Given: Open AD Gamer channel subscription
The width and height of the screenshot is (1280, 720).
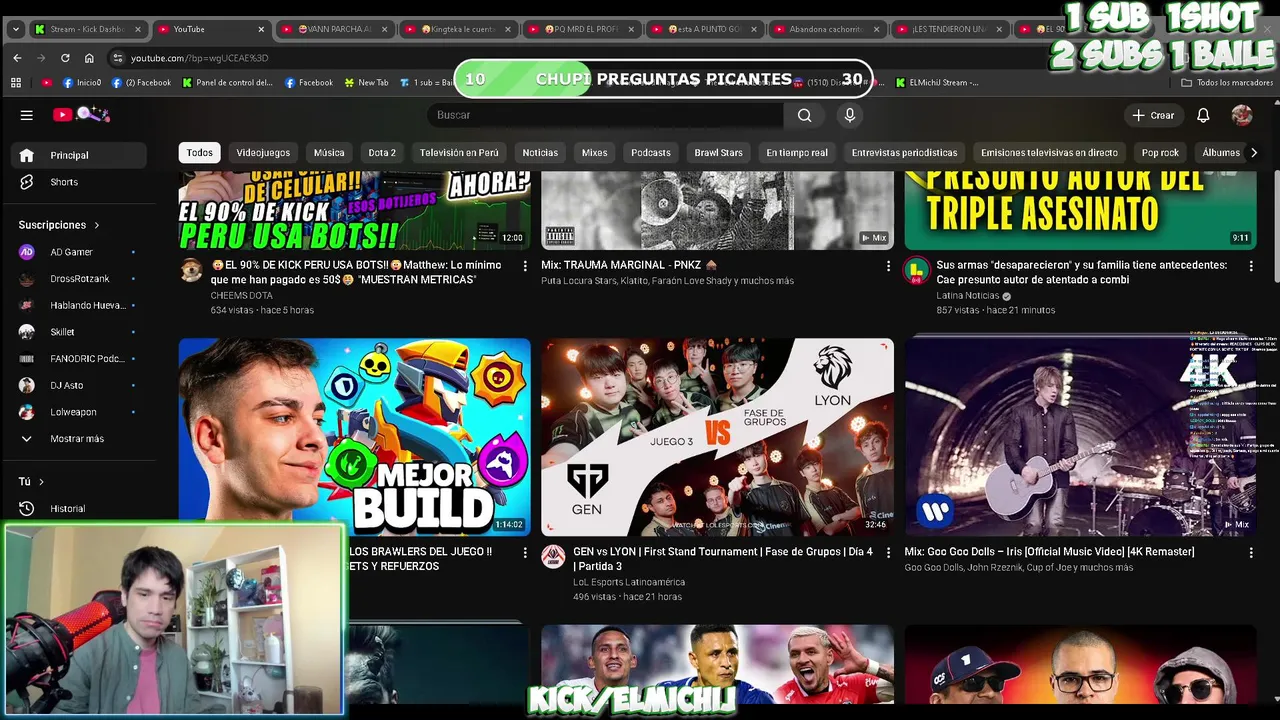Looking at the screenshot, I should 79,252.
